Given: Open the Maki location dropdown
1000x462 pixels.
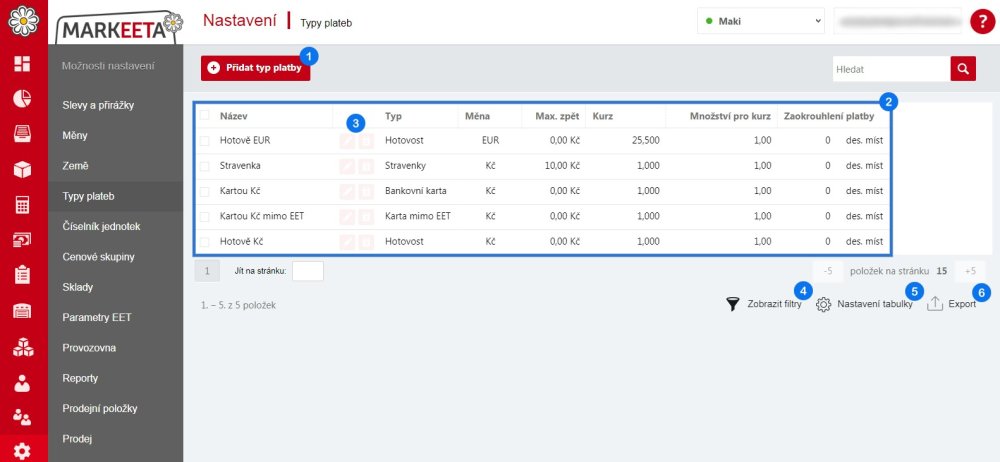Looking at the screenshot, I should click(x=761, y=21).
